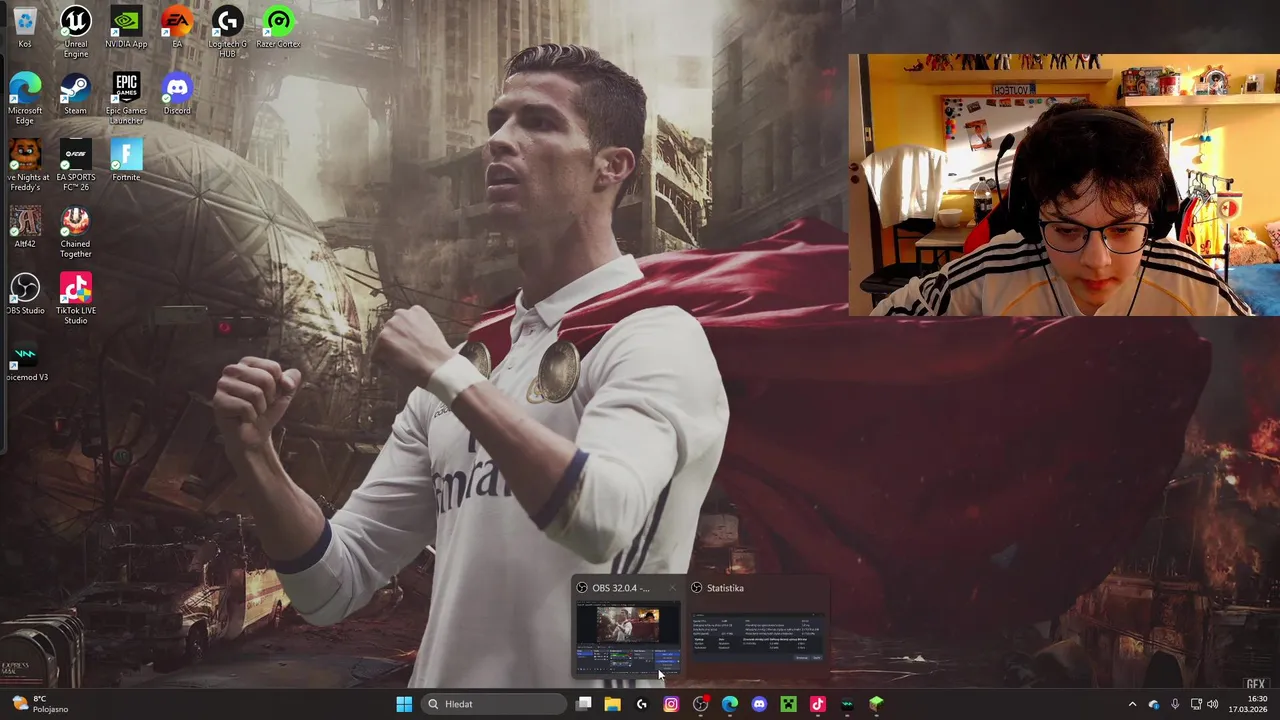Viewport: 1280px width, 720px height.
Task: Close the OBS 32.0.4 preview with its X
Action: click(672, 588)
